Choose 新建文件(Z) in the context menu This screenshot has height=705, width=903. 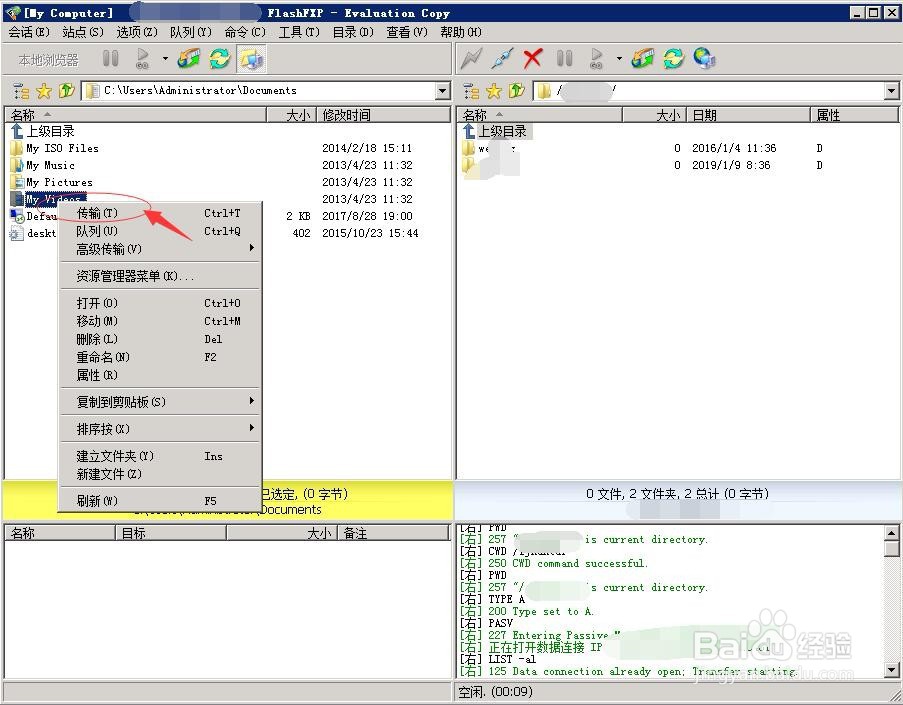(160, 474)
